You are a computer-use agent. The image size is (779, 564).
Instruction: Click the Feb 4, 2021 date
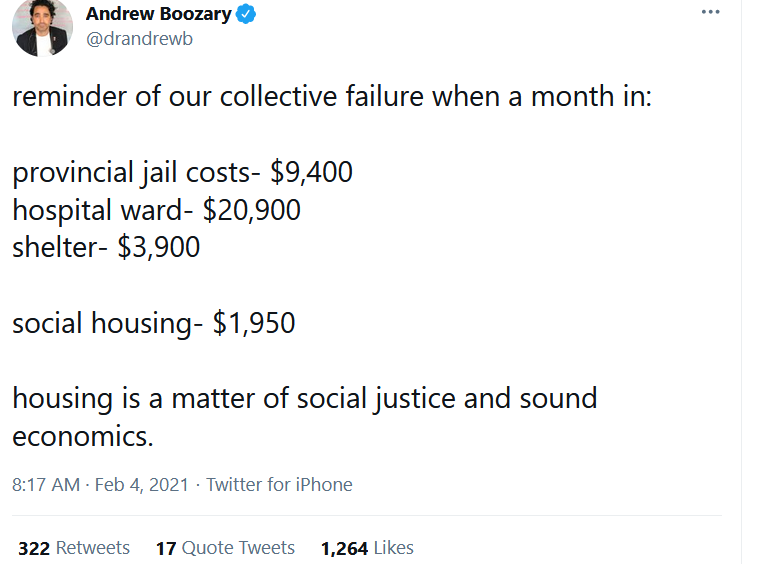point(142,484)
